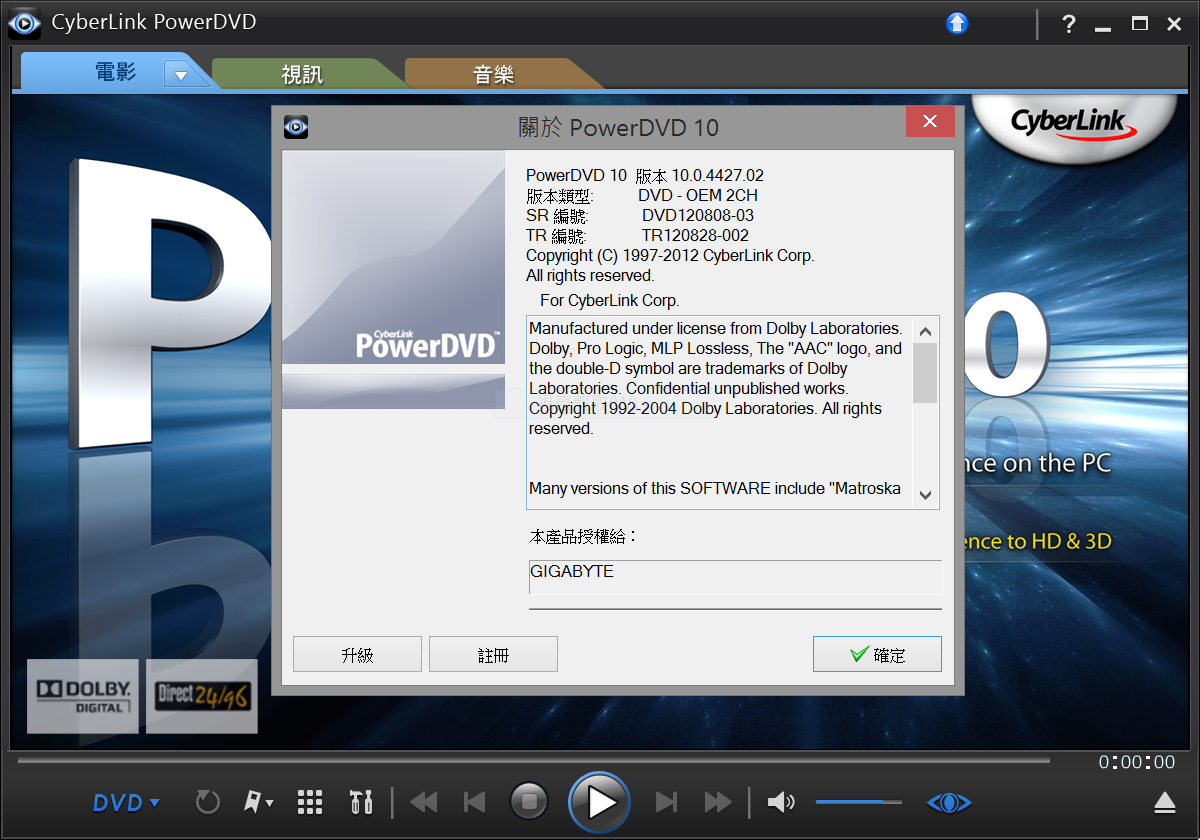Open the configuration tools icon
Viewport: 1200px width, 840px height.
point(361,802)
